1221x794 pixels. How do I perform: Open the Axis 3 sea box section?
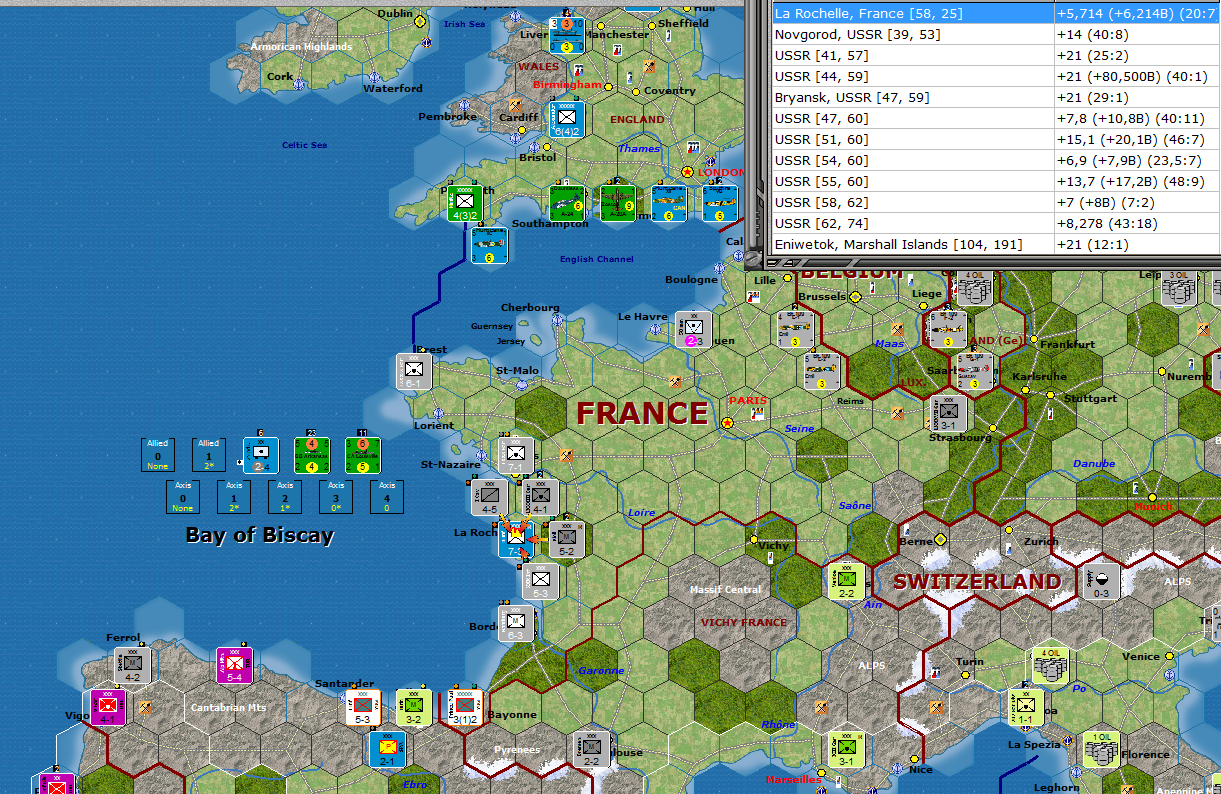(336, 497)
